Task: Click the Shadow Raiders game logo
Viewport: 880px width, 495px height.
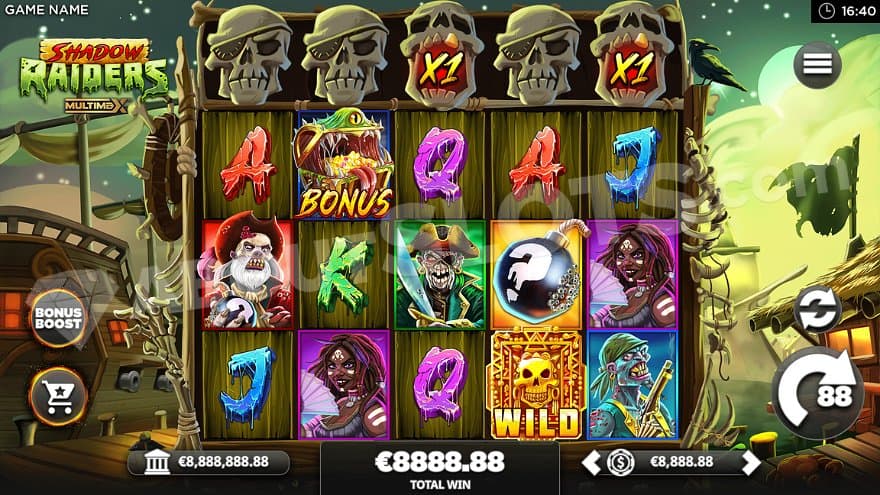Action: coord(93,76)
